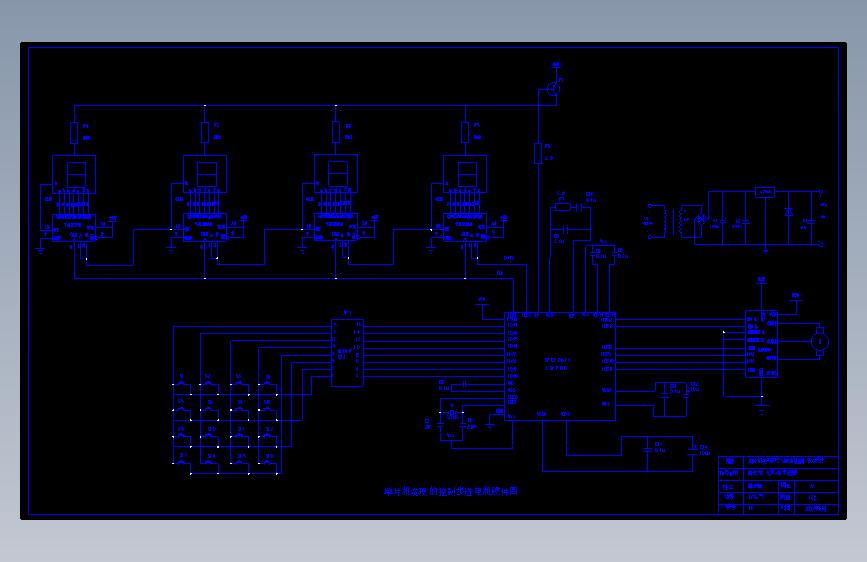Click the resistor above the third display
The height and width of the screenshot is (562, 867).
pyautogui.click(x=336, y=132)
